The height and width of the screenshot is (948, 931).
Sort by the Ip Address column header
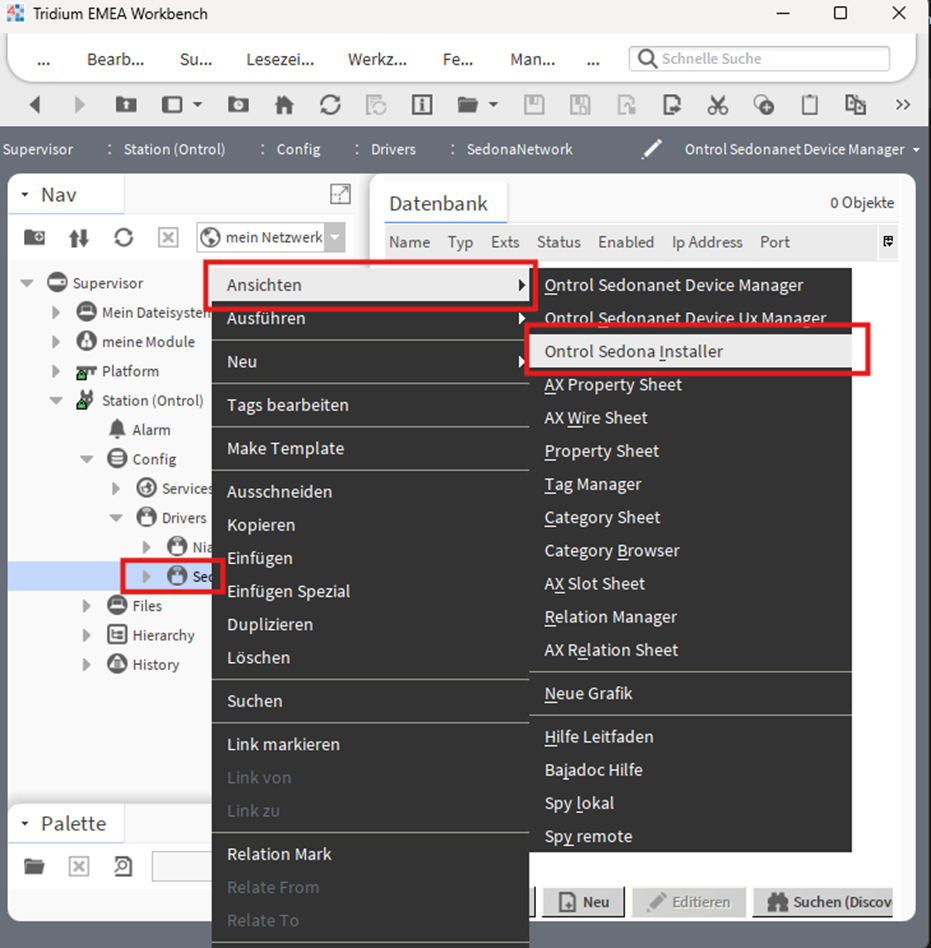click(x=707, y=242)
